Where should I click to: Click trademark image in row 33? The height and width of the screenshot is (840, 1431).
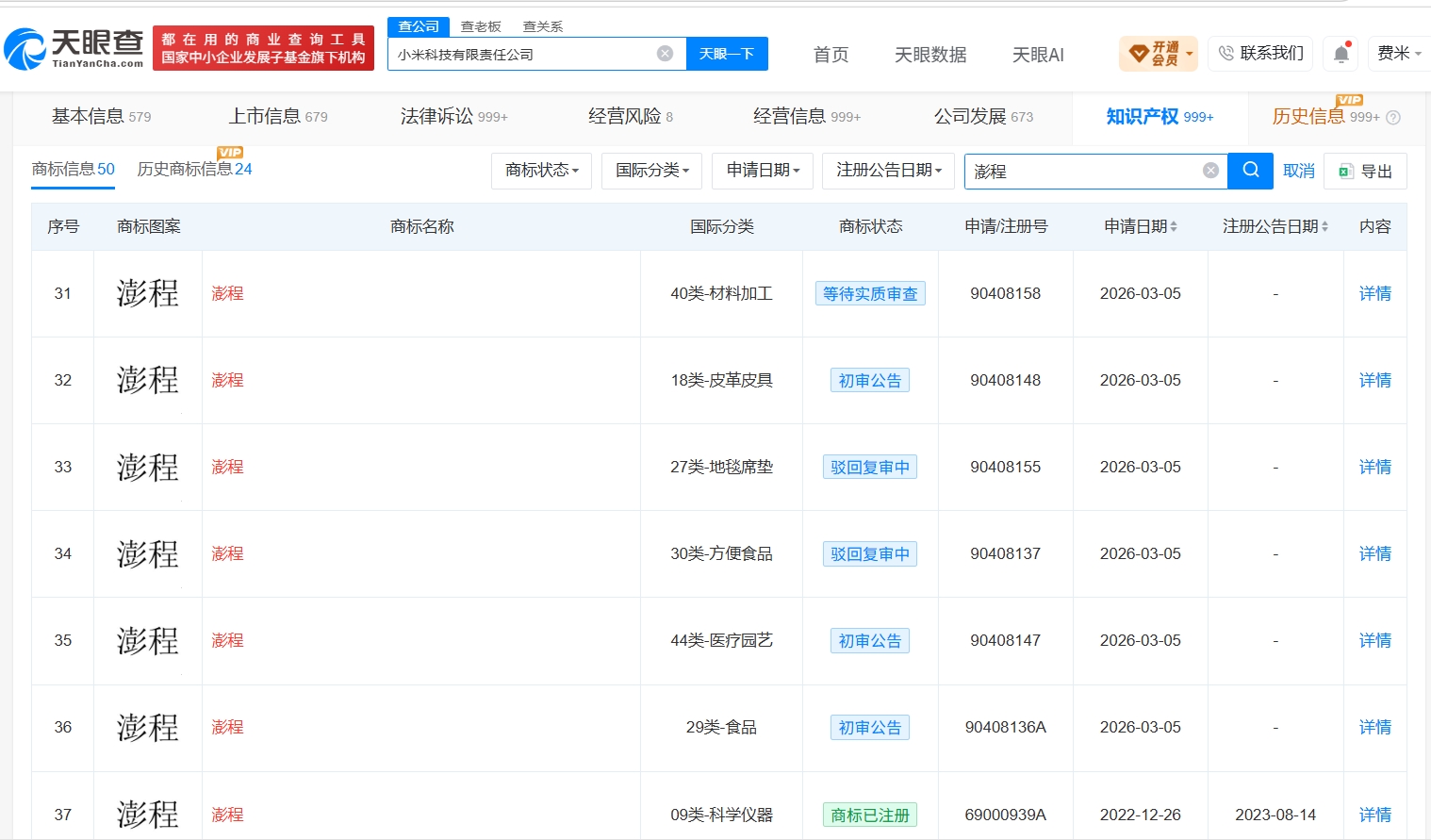148,467
